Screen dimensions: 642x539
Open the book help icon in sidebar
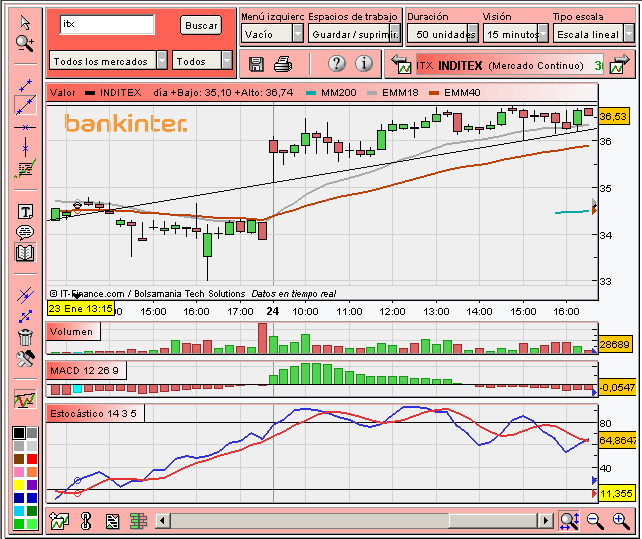(25, 253)
